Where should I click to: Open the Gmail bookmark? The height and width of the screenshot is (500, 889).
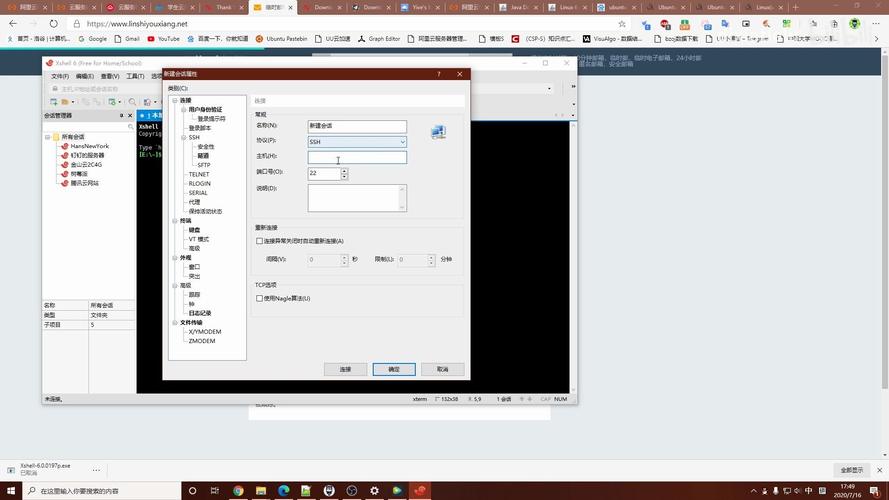click(x=127, y=39)
